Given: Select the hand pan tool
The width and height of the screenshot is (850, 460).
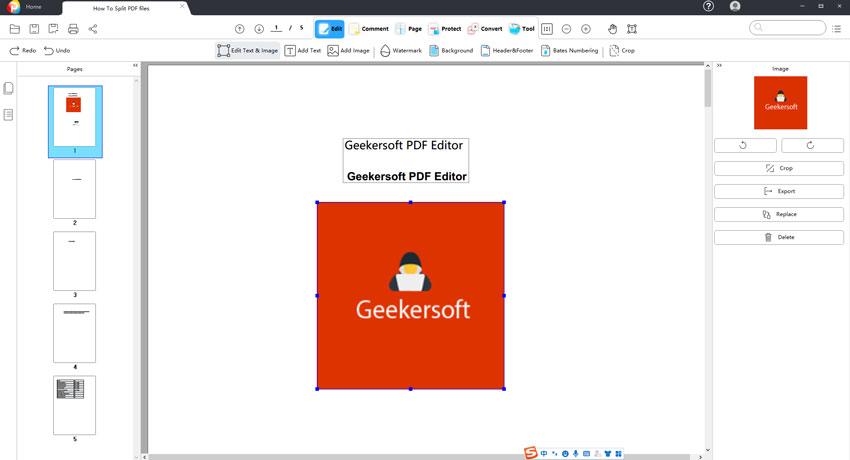Looking at the screenshot, I should [613, 29].
